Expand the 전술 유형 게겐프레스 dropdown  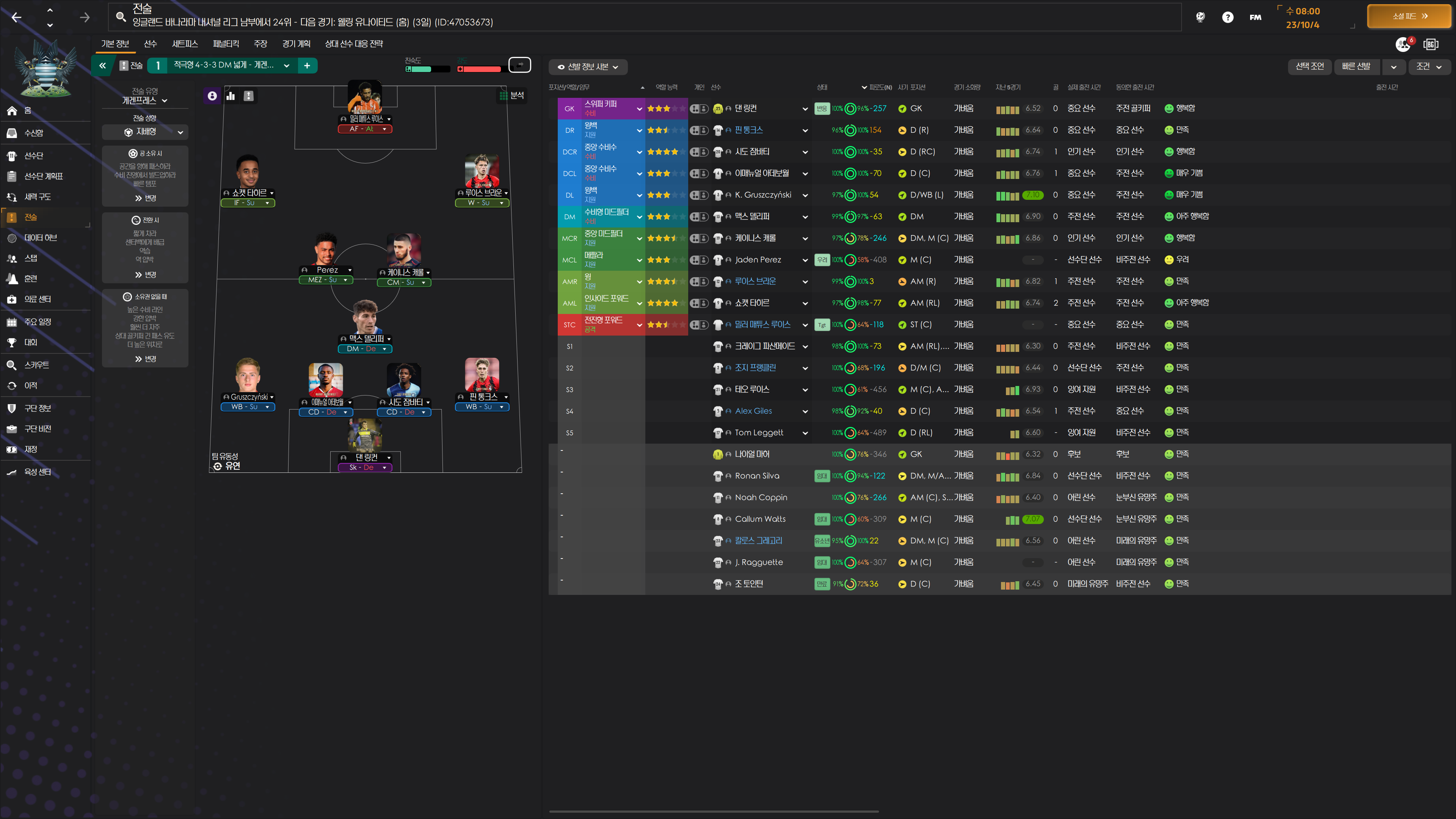145,100
